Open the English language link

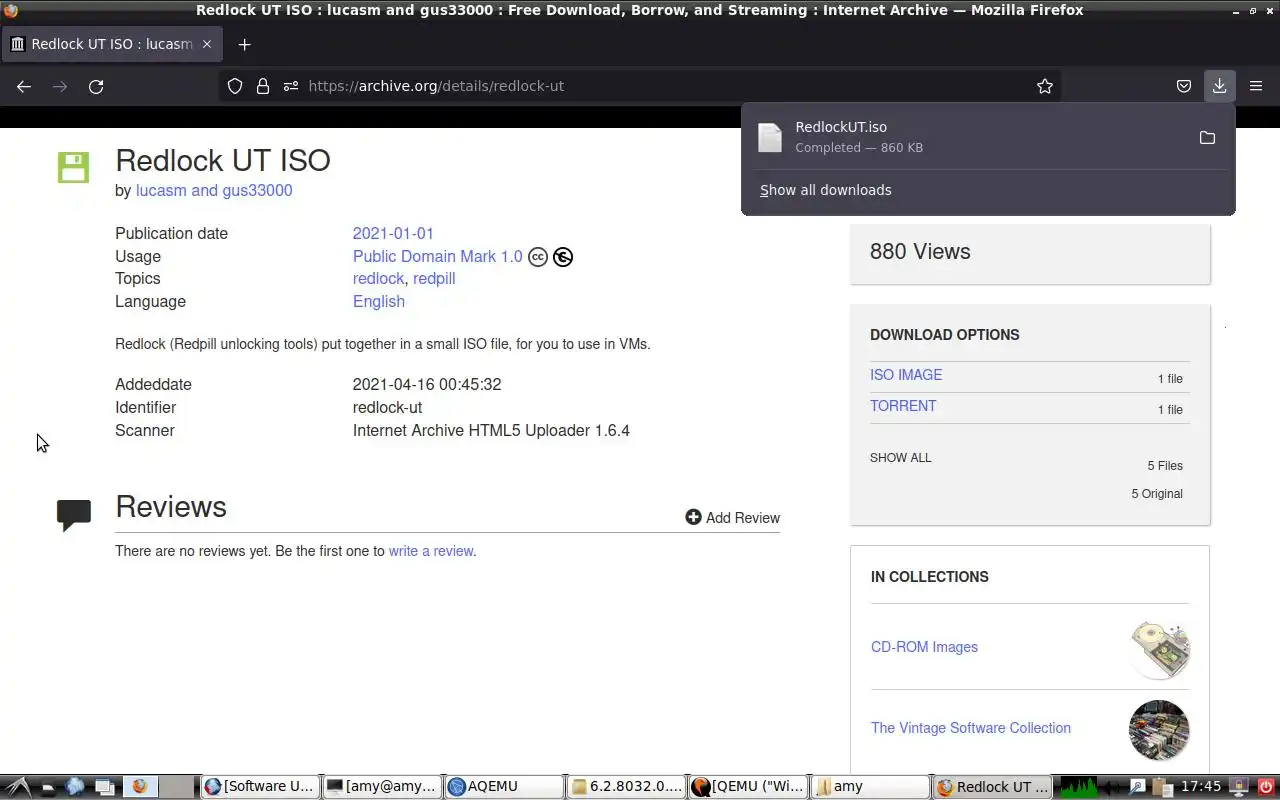tap(378, 301)
